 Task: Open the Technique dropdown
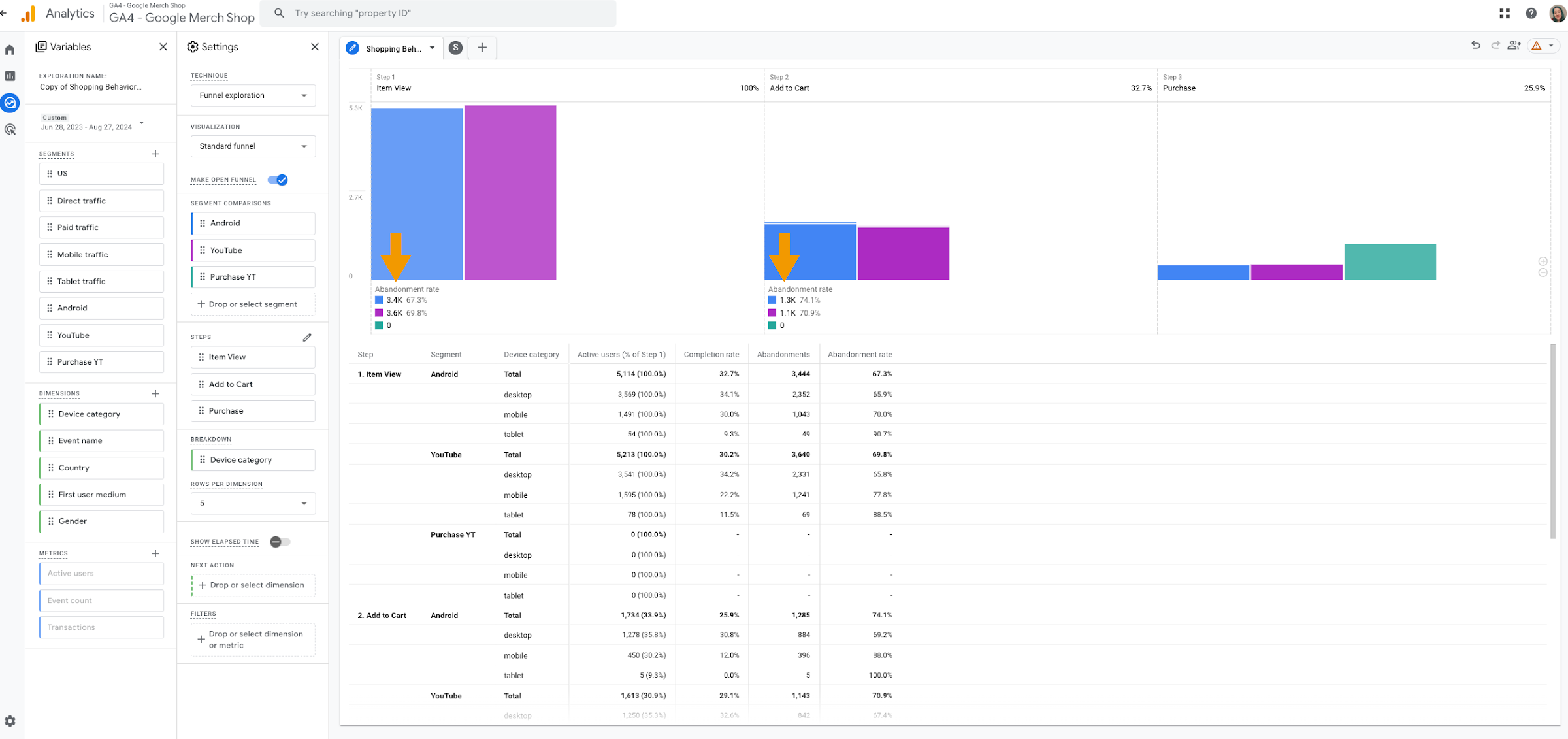tap(253, 95)
